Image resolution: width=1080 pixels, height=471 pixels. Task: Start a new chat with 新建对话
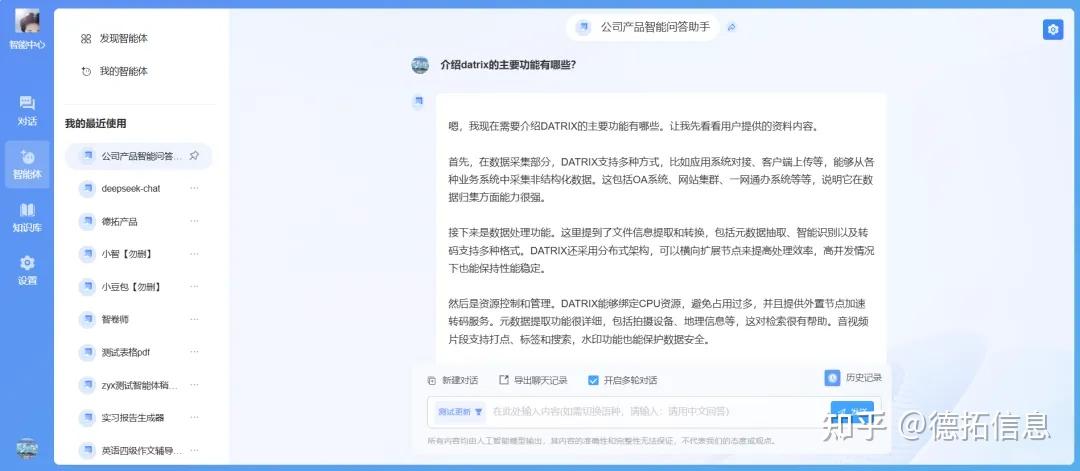[x=453, y=380]
